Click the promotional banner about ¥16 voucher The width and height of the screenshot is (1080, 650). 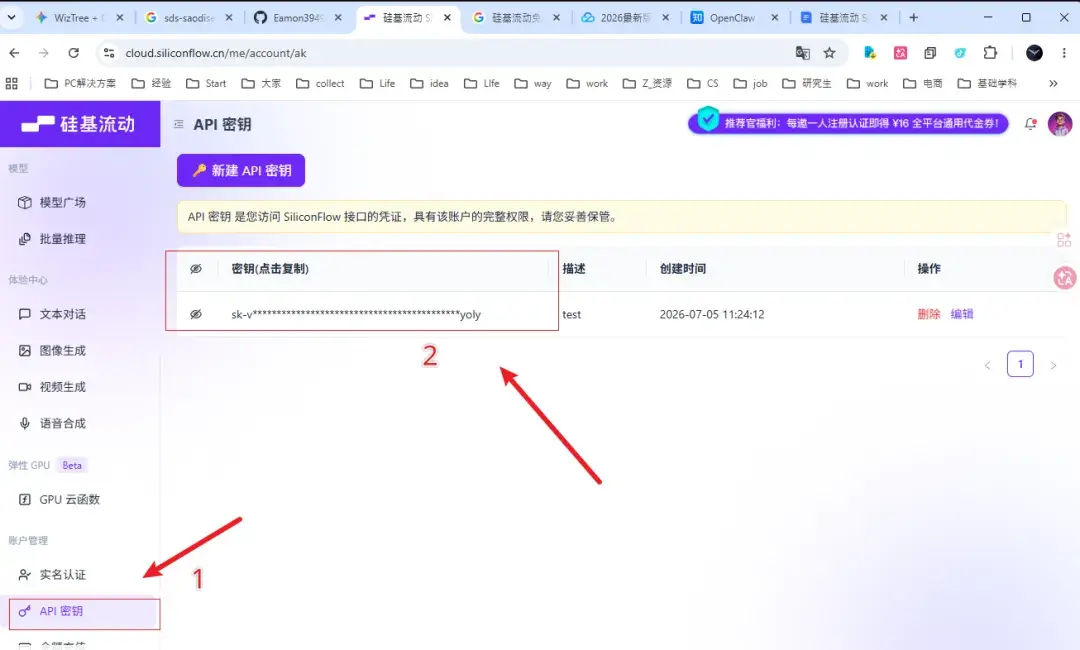pyautogui.click(x=848, y=123)
